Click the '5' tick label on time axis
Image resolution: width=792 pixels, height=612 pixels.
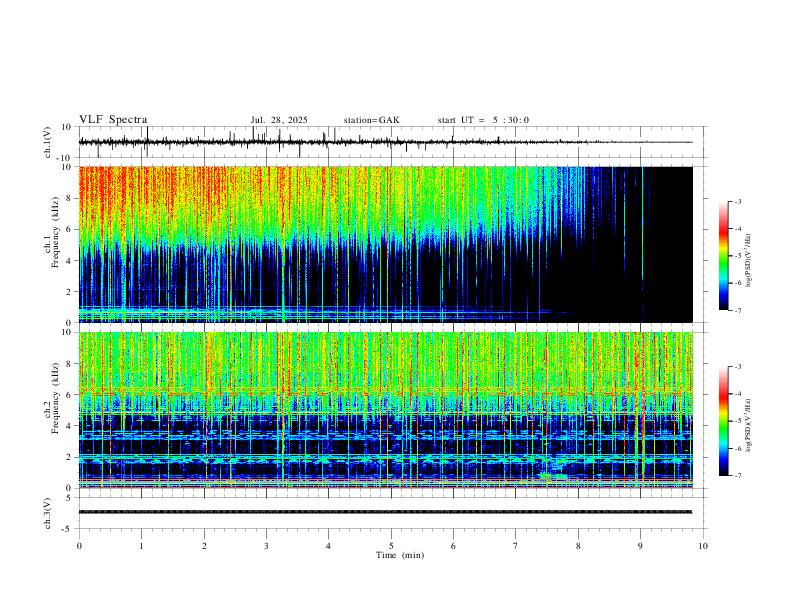click(x=391, y=546)
